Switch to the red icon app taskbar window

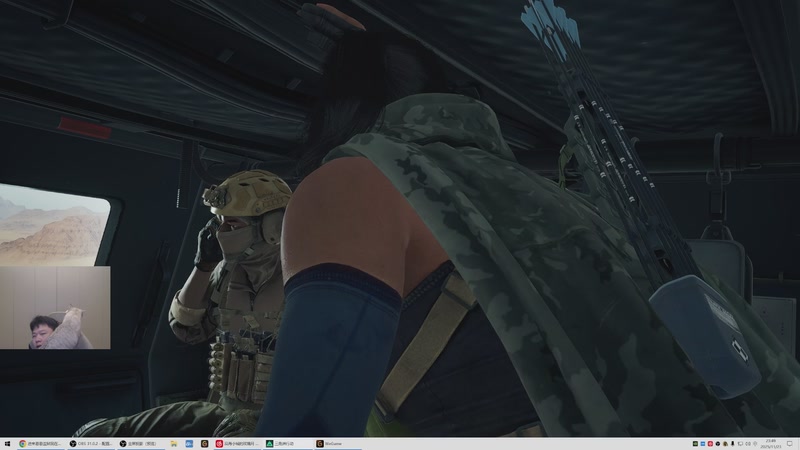(238, 444)
